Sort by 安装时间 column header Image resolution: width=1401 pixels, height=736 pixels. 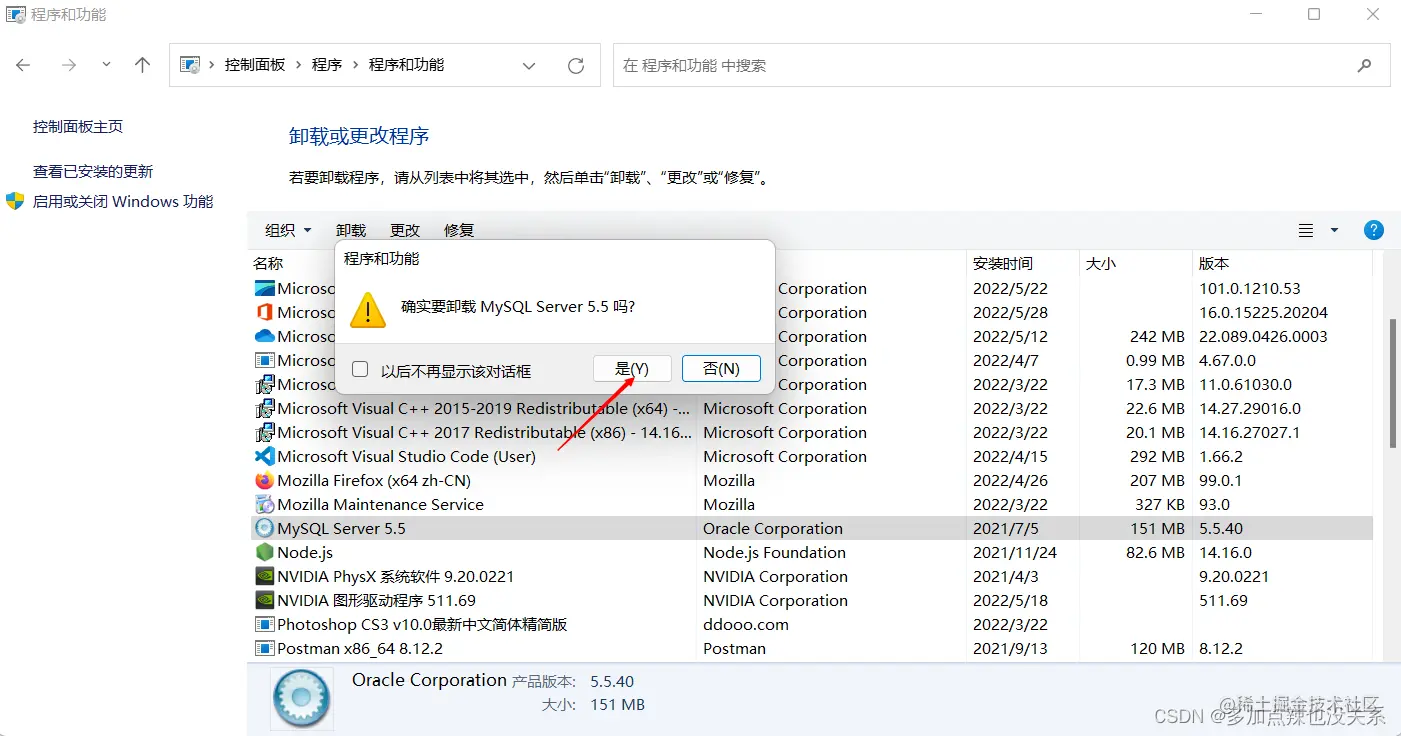[1003, 263]
